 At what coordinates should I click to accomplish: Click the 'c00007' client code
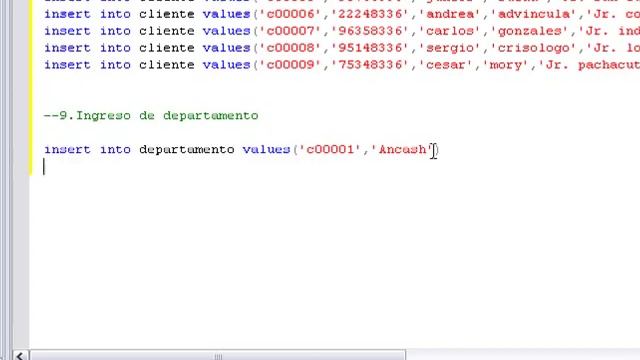pyautogui.click(x=290, y=31)
